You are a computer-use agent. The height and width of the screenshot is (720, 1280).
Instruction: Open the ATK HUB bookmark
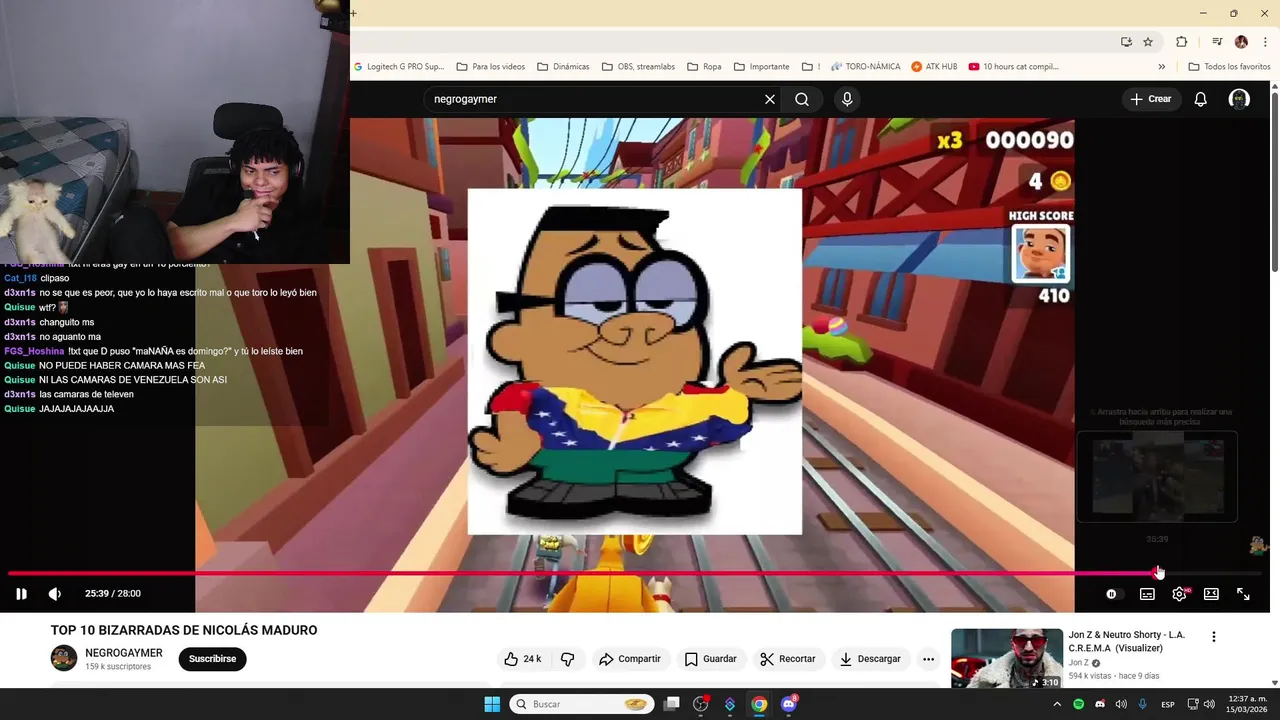pyautogui.click(x=934, y=67)
